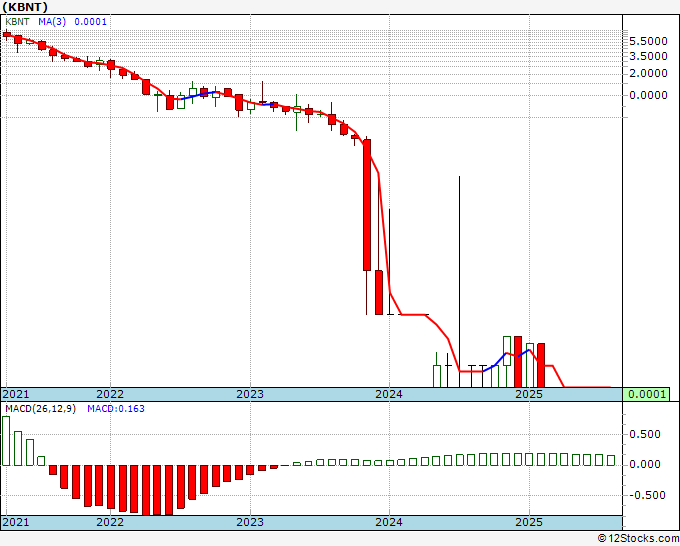Click 2023 on the MACD timeline
The height and width of the screenshot is (546, 680).
point(250,522)
